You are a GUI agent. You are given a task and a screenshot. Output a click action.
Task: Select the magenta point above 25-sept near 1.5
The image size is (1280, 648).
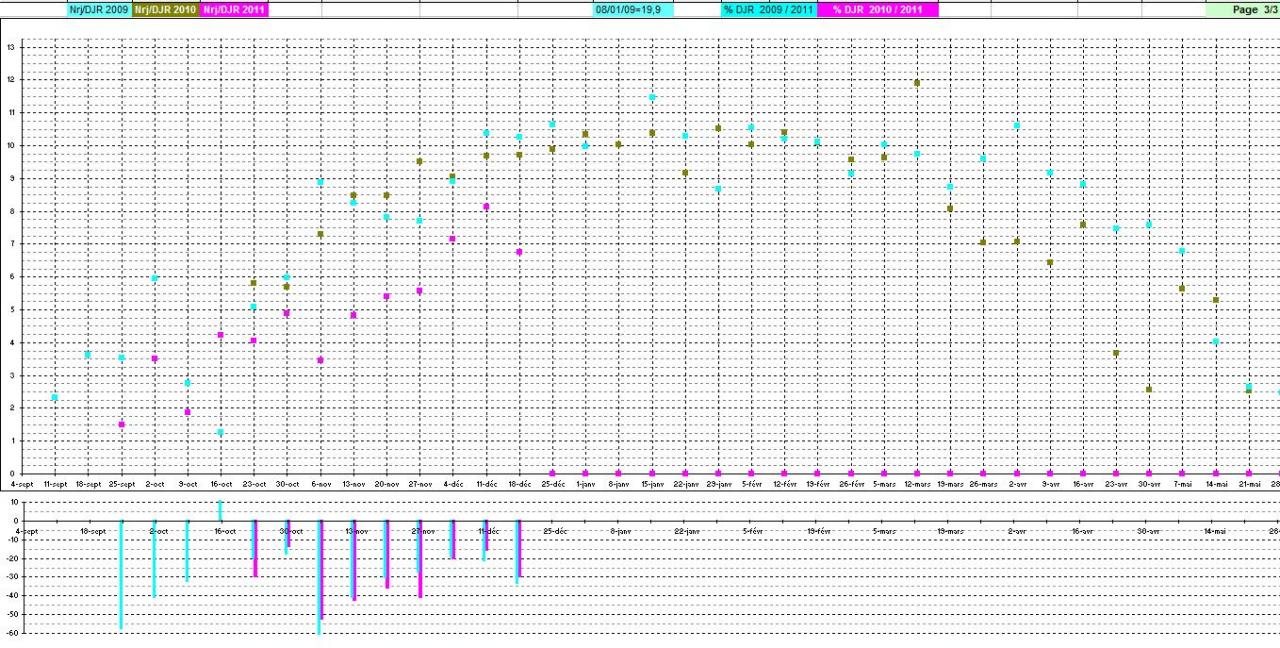pyautogui.click(x=122, y=424)
